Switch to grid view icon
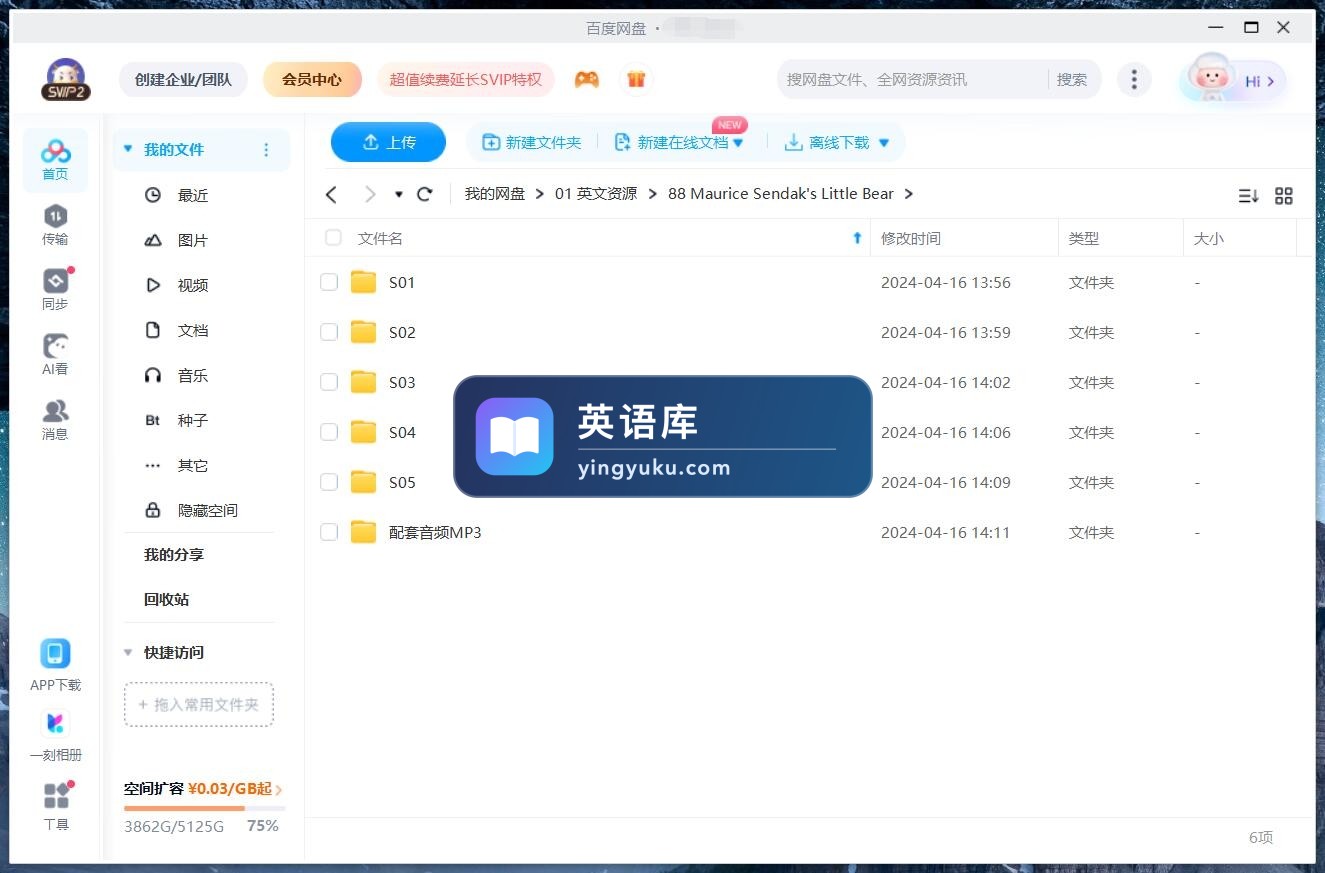 click(1284, 196)
